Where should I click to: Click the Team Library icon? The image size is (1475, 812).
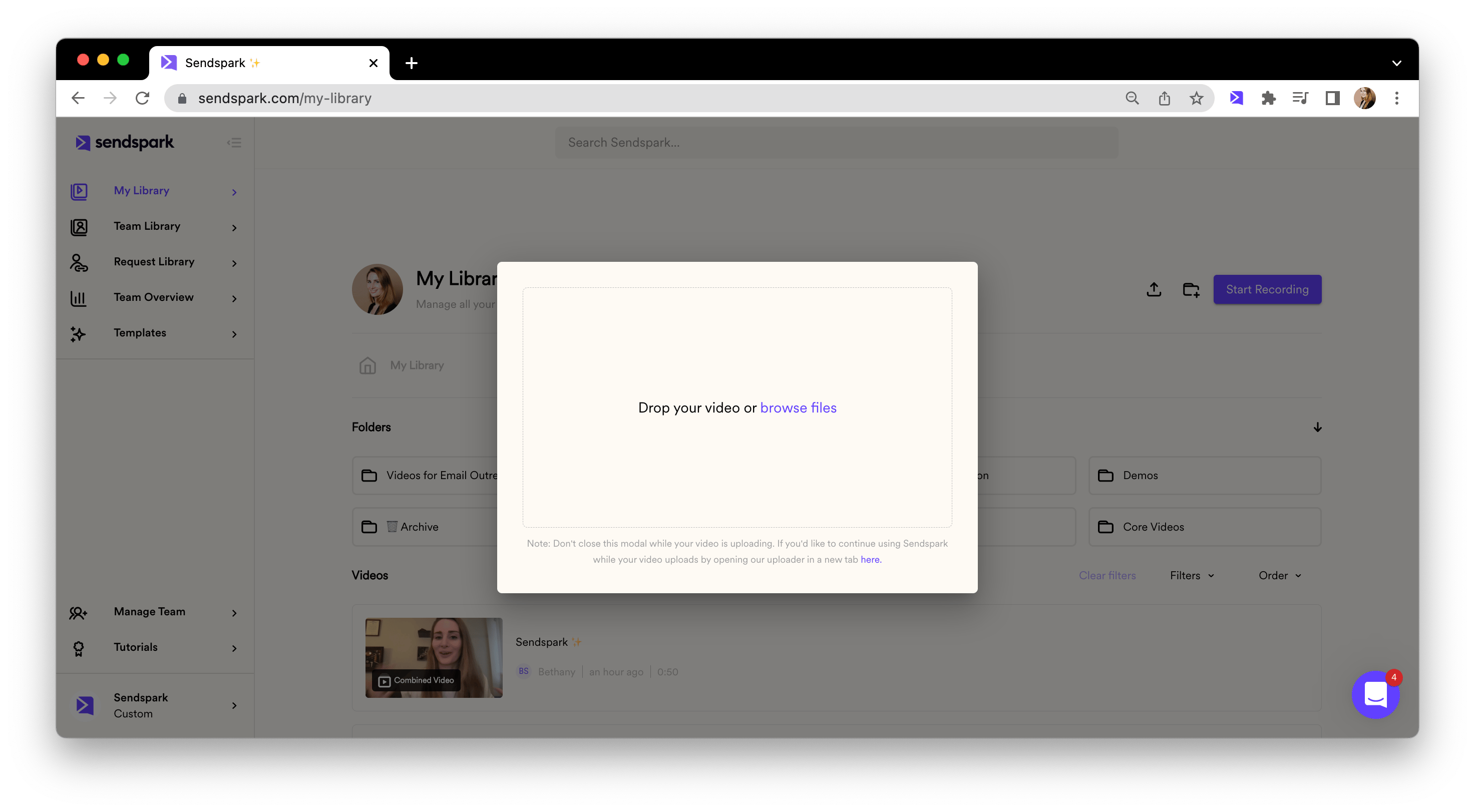[79, 227]
